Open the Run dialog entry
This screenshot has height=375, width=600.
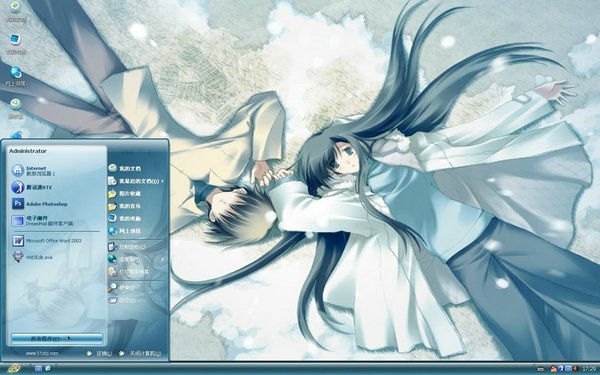pyautogui.click(x=122, y=300)
